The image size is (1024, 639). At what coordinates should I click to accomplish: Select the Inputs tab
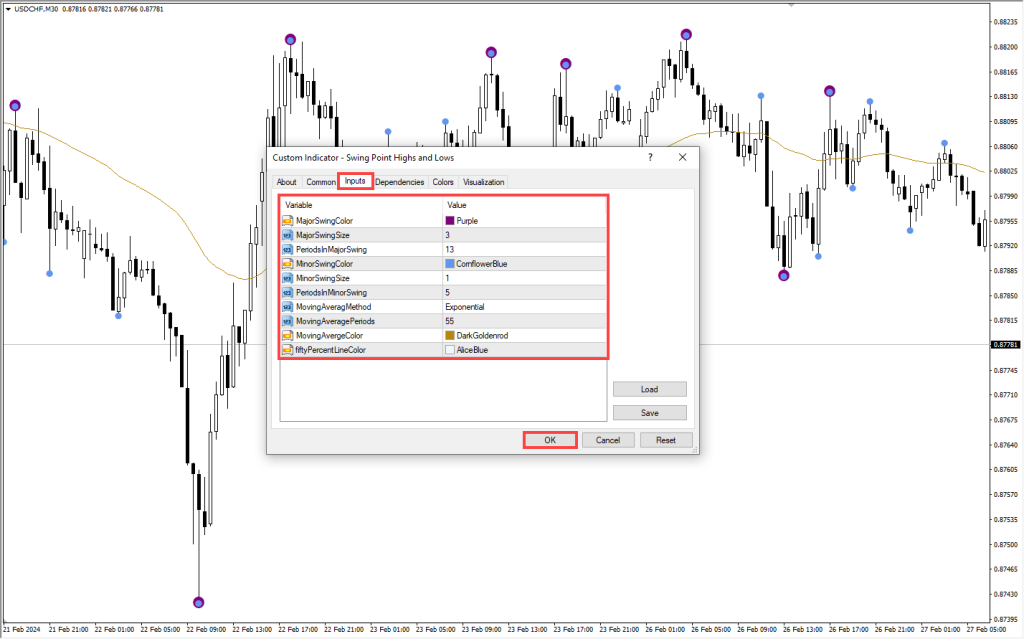pyautogui.click(x=355, y=181)
